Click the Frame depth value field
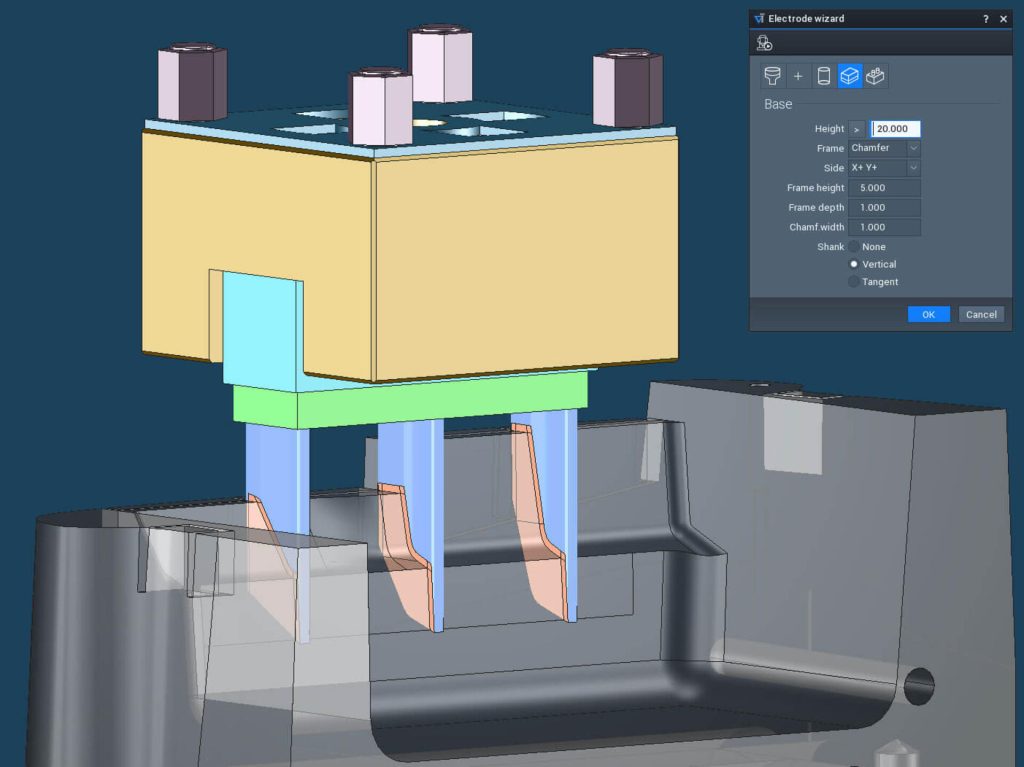Image resolution: width=1024 pixels, height=767 pixels. [884, 208]
